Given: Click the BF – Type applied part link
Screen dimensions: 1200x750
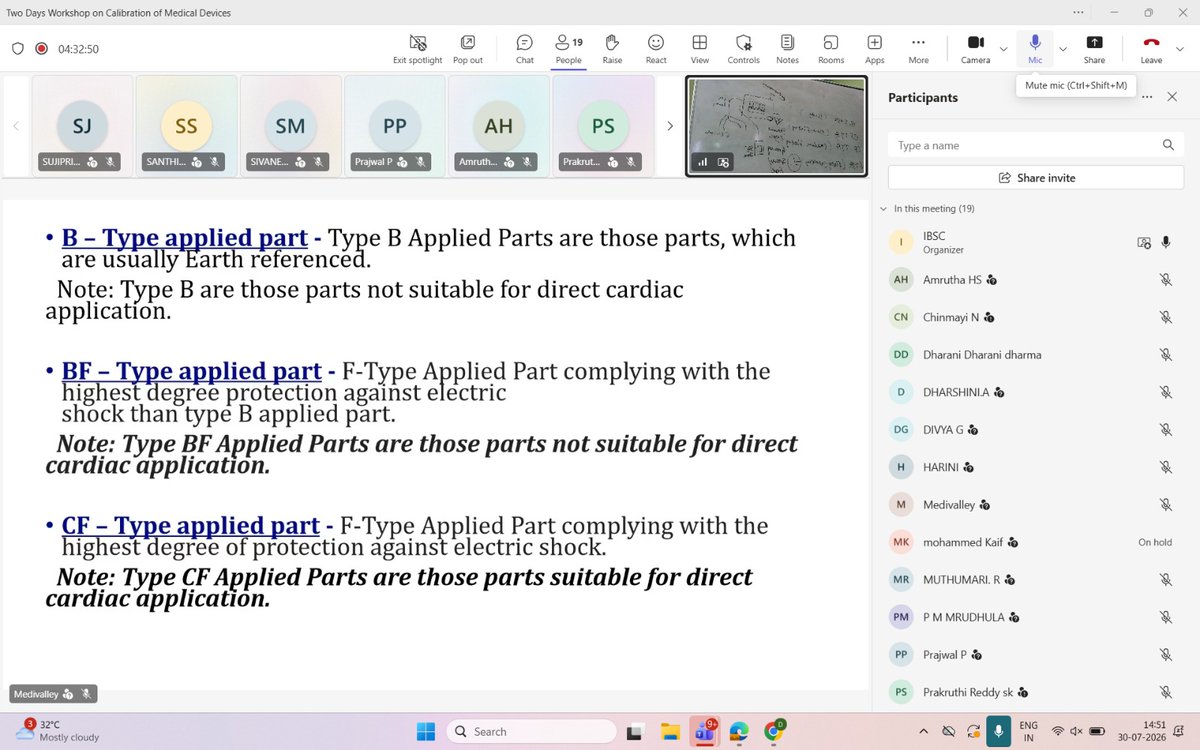Looking at the screenshot, I should point(192,371).
